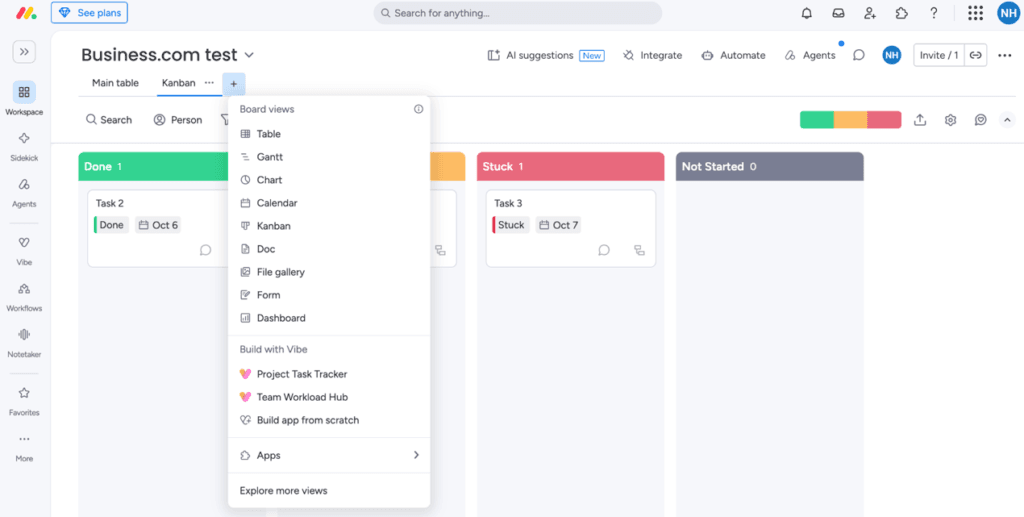Image resolution: width=1024 pixels, height=517 pixels.
Task: Click the orange segment of status battery
Action: pyautogui.click(x=850, y=120)
